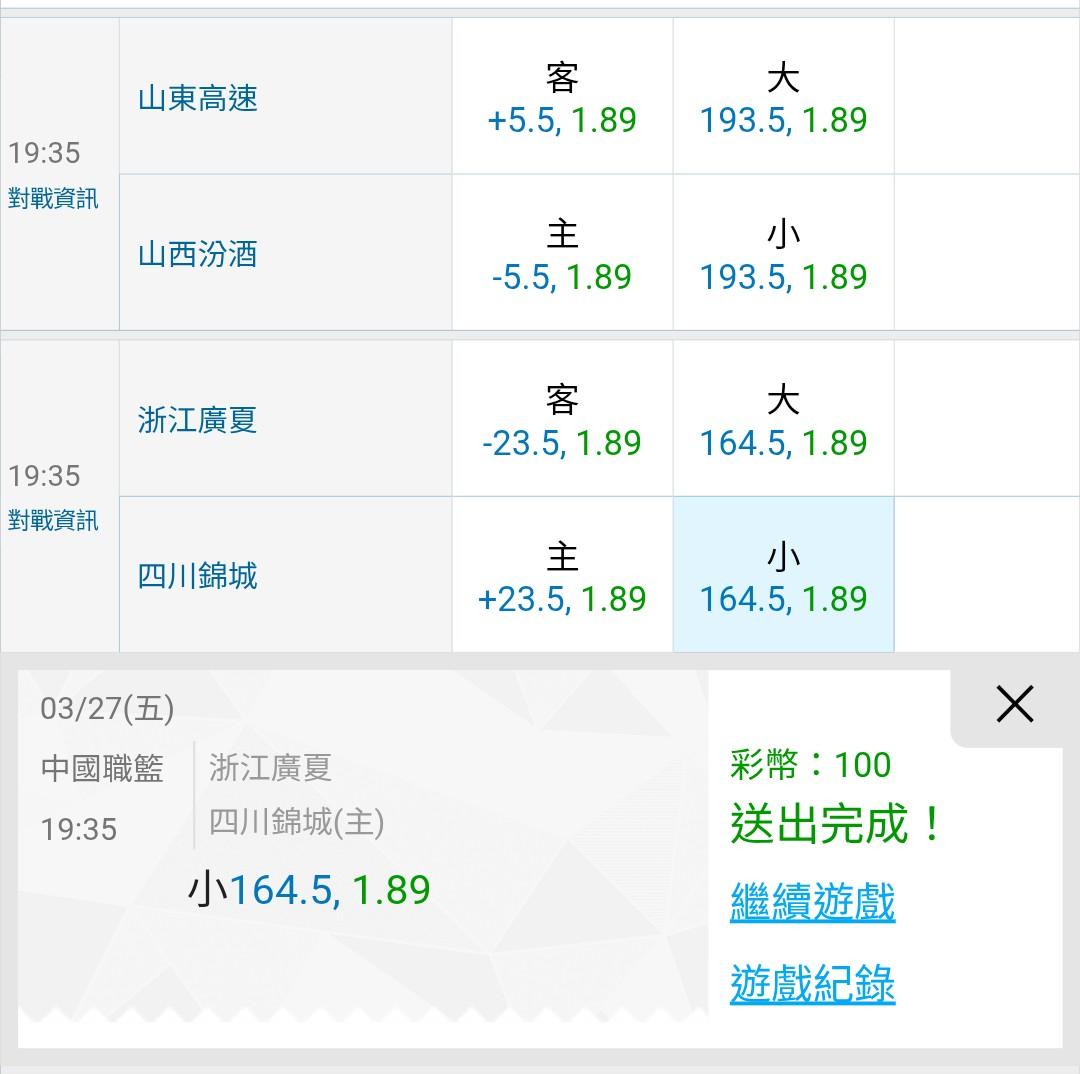Image resolution: width=1080 pixels, height=1074 pixels.
Task: Select 四川錦城 home spread +23.5
Action: (x=562, y=576)
